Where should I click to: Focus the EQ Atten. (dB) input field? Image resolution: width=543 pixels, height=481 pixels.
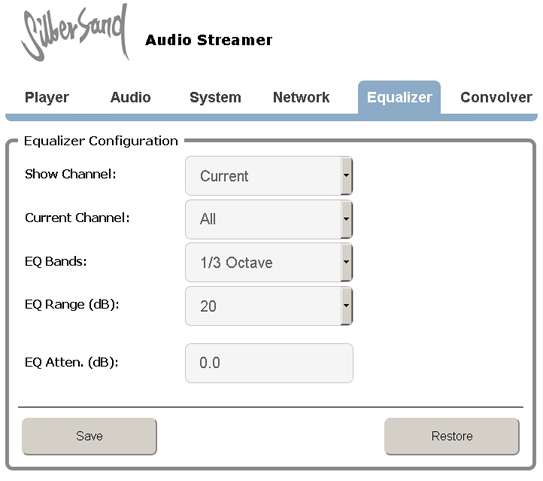269,363
